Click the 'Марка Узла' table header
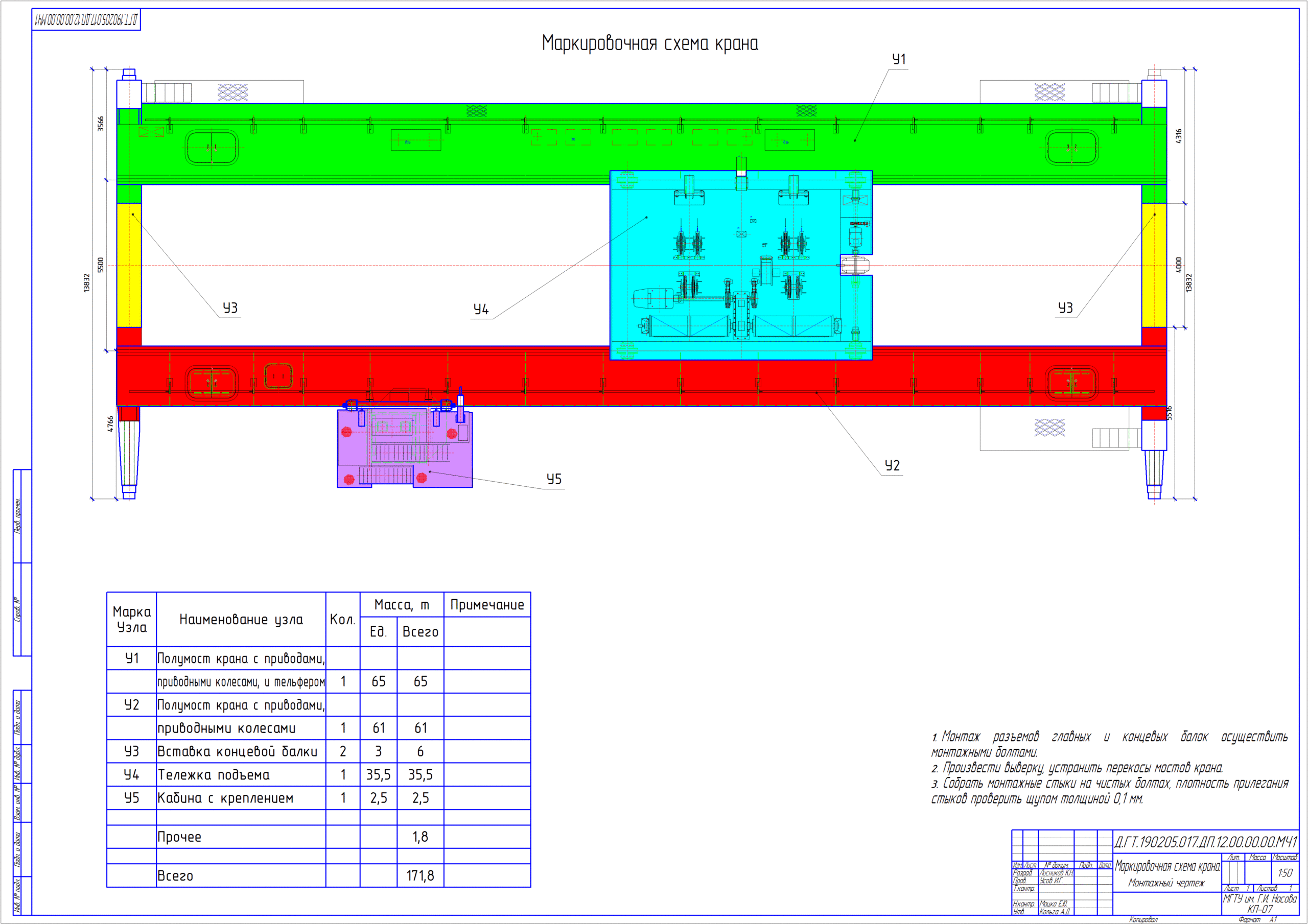The image size is (1308, 924). [x=132, y=619]
